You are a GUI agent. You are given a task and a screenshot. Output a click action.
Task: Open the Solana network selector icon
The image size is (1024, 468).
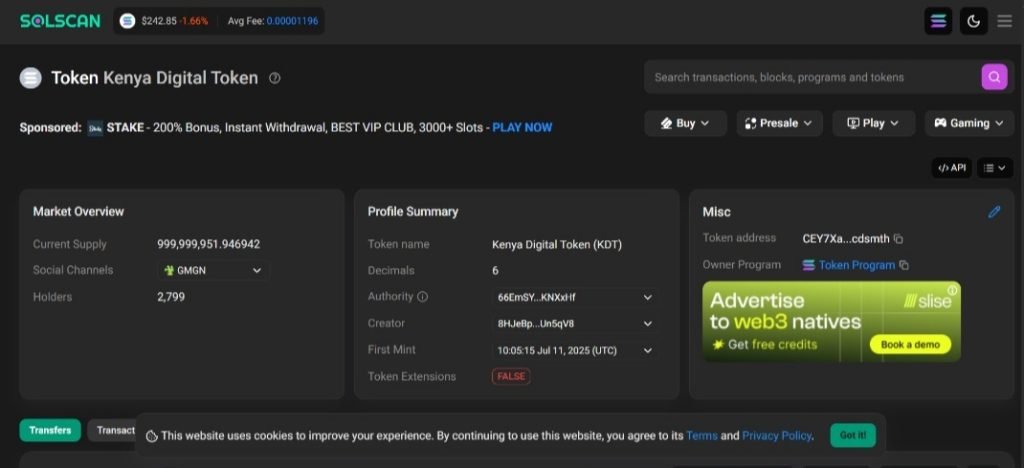[x=938, y=21]
